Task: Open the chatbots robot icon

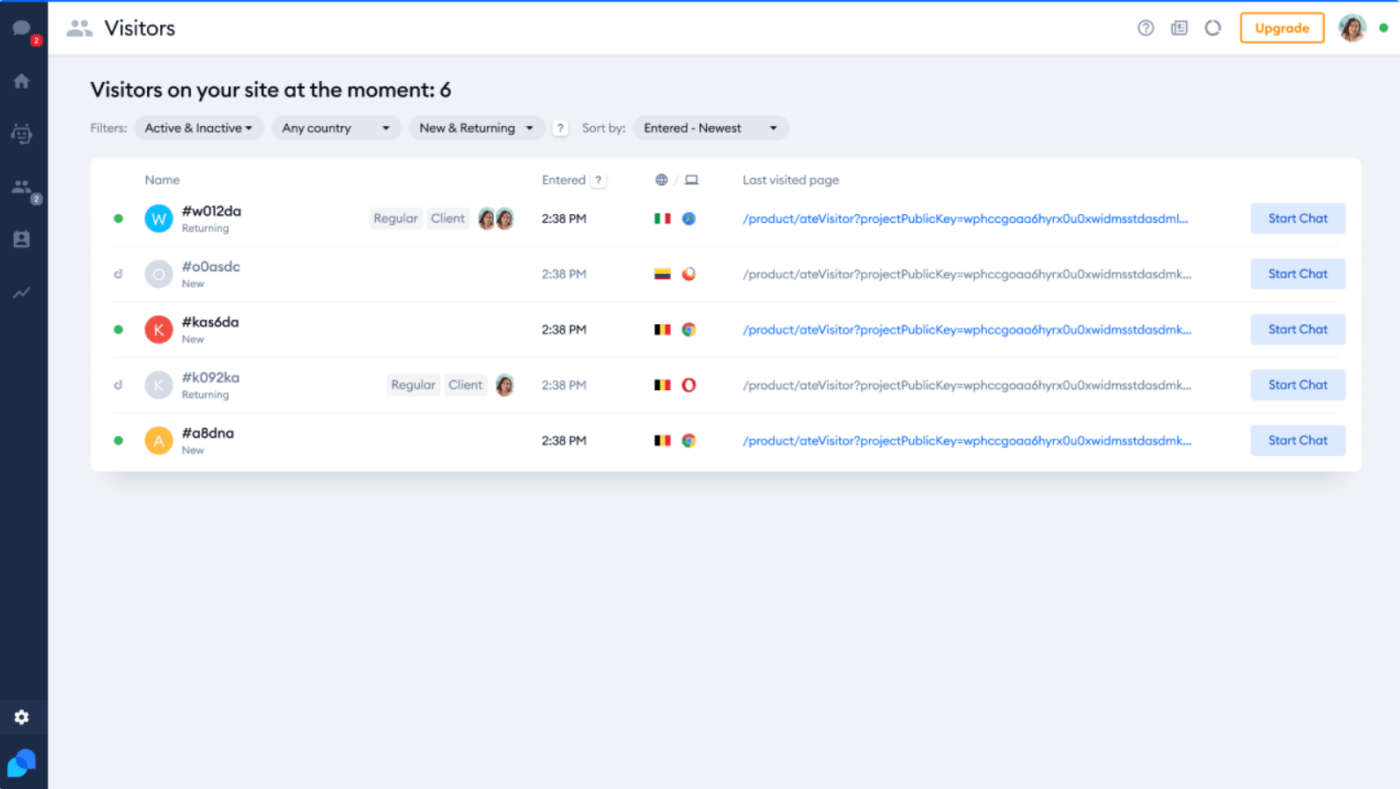Action: [22, 133]
